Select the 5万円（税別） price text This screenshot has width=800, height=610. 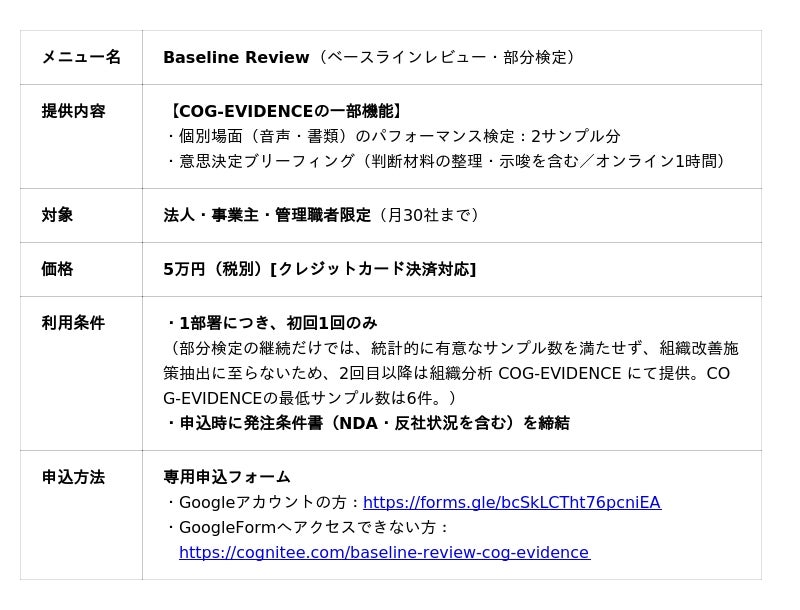[x=216, y=269]
